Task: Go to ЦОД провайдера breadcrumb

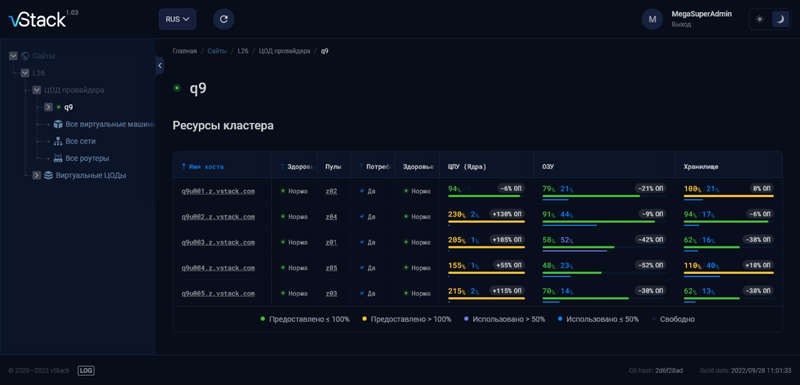Action: coord(284,51)
